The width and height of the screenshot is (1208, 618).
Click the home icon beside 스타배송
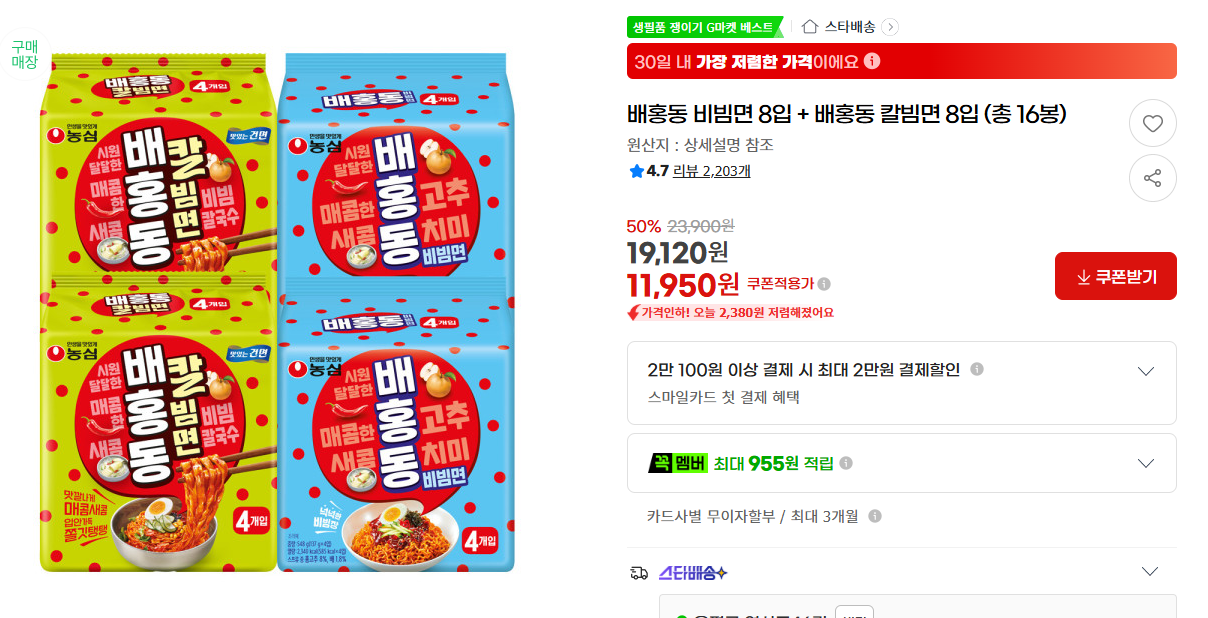(810, 27)
